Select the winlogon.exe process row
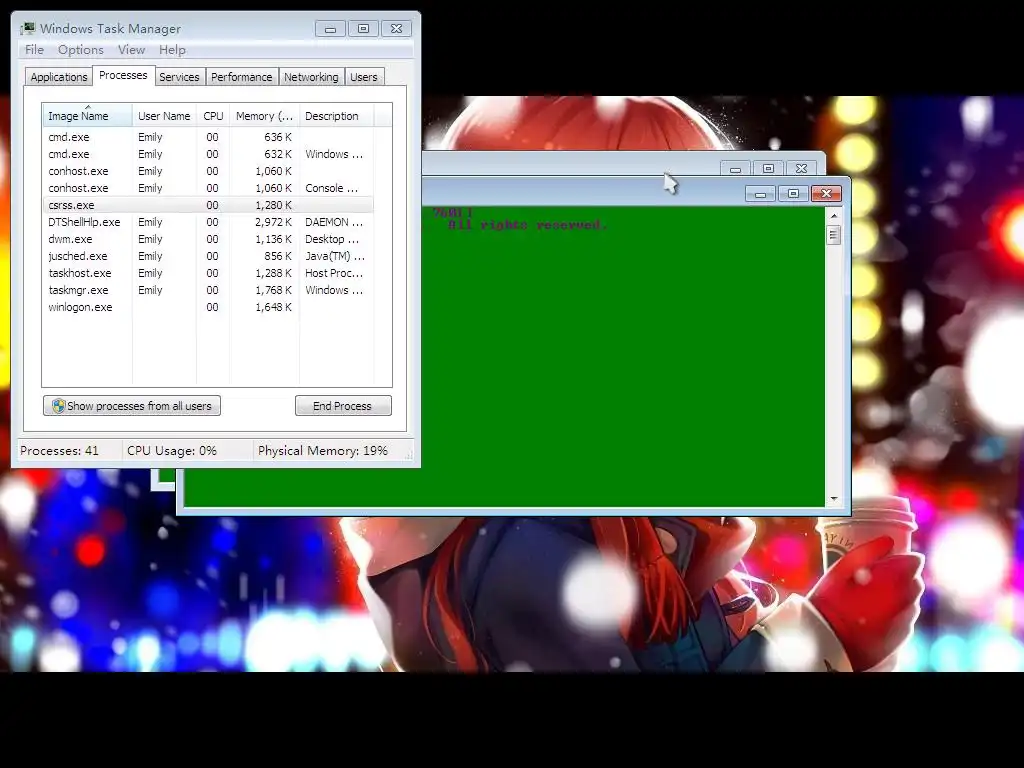This screenshot has width=1024, height=768. tap(208, 307)
